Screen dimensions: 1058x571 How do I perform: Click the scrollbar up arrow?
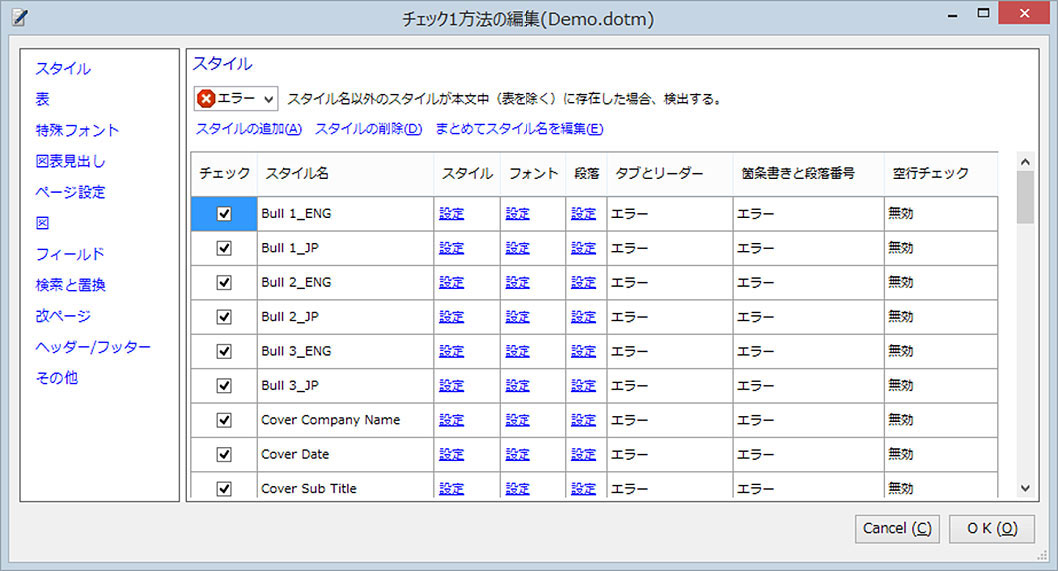[x=1025, y=161]
